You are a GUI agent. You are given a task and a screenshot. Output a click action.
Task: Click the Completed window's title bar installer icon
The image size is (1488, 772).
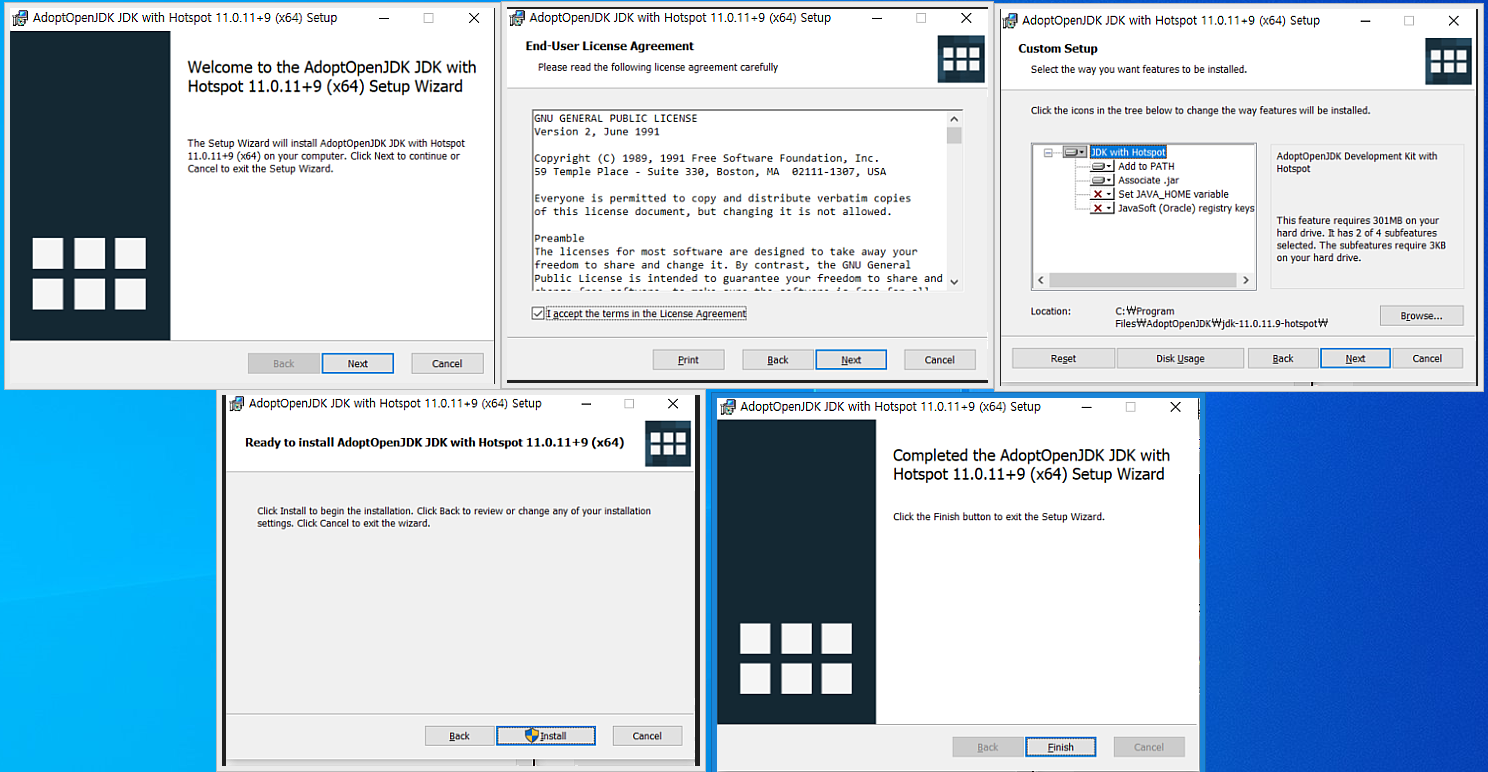[728, 407]
